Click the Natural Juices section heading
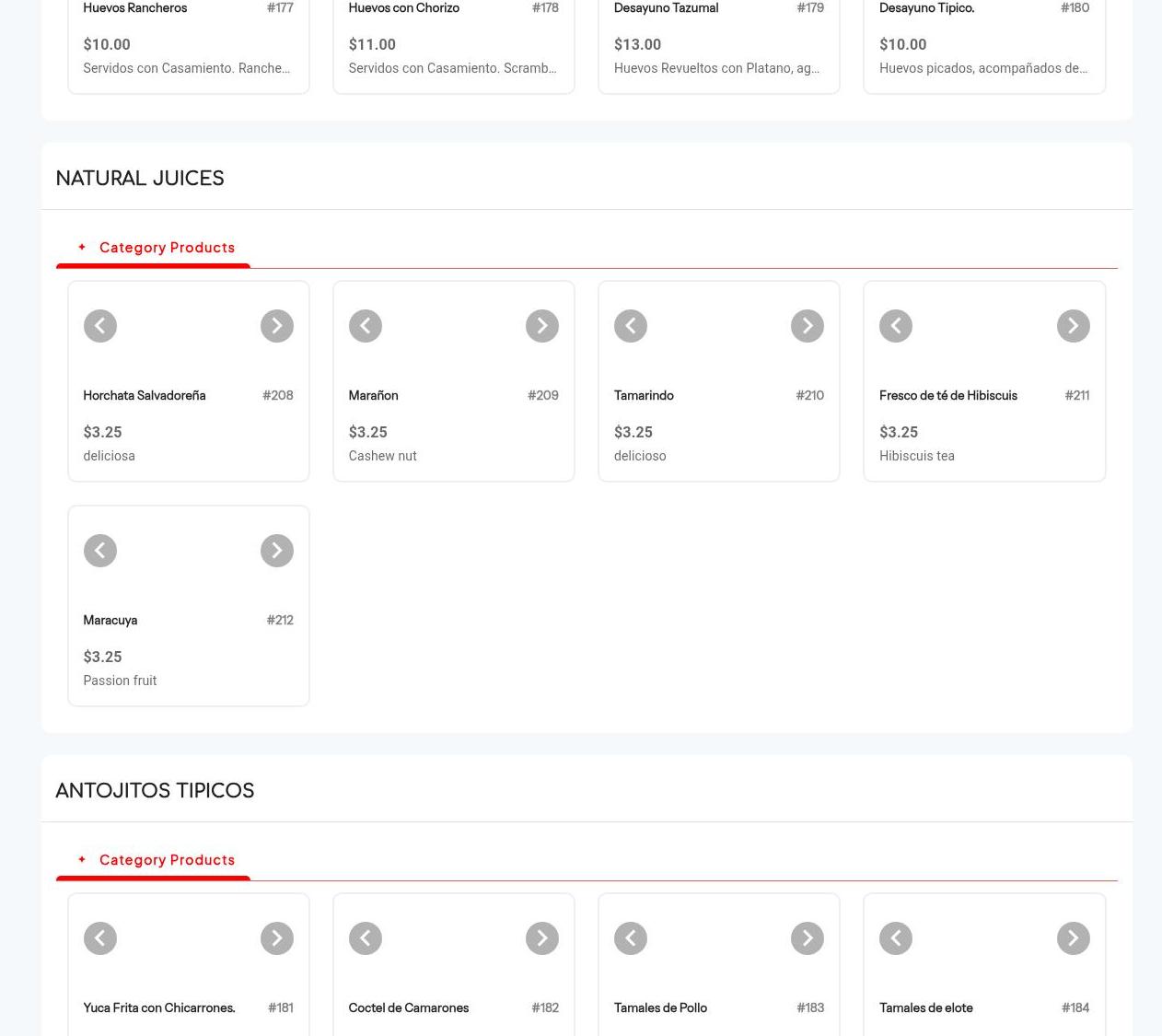Screen dimensions: 1162x1036 [140, 178]
